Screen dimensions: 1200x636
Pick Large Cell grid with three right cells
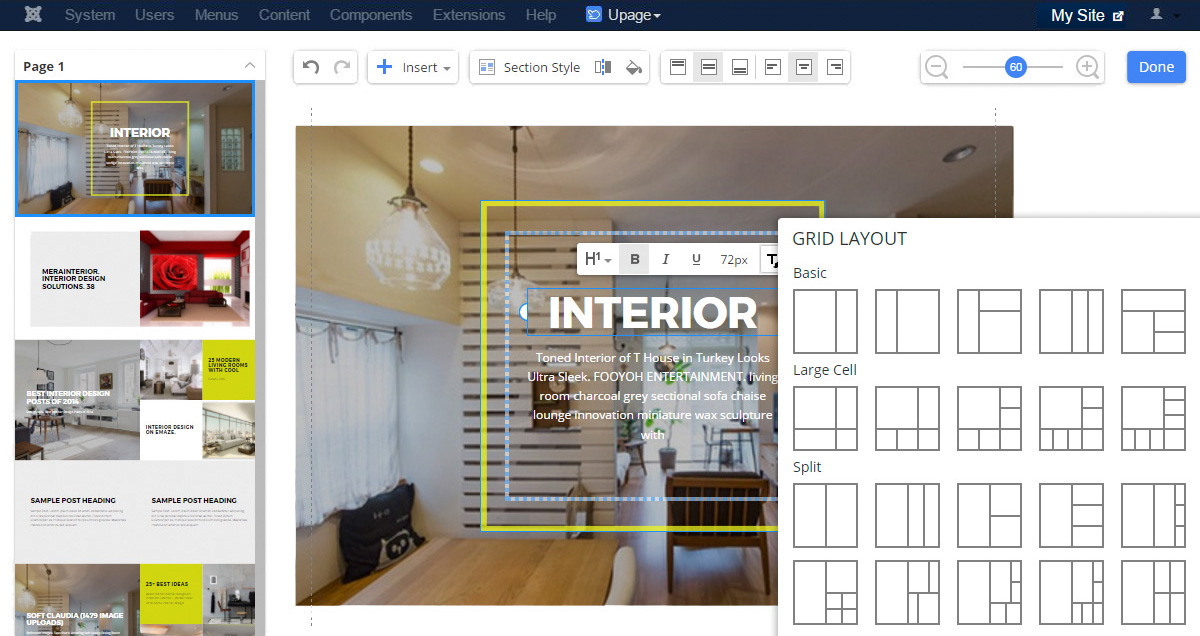click(x=1154, y=419)
